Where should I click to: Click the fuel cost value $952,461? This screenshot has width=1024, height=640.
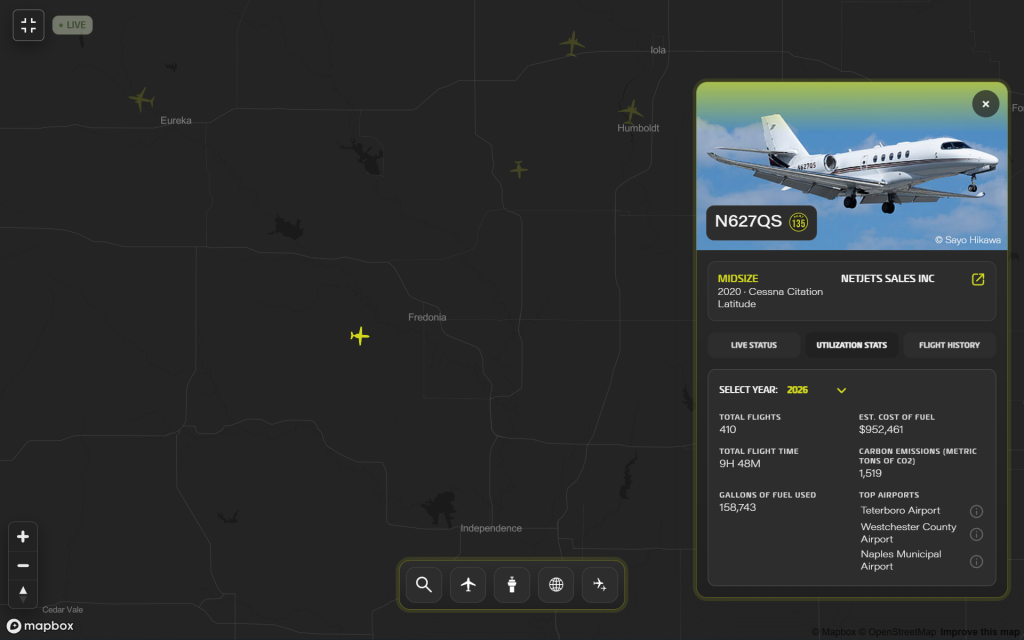click(x=881, y=430)
